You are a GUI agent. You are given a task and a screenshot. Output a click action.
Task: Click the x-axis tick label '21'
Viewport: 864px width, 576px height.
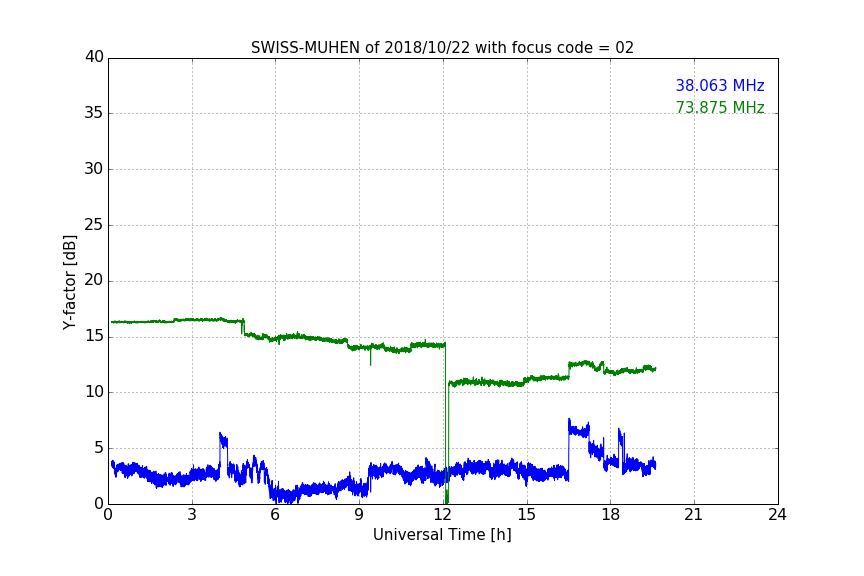[x=694, y=515]
